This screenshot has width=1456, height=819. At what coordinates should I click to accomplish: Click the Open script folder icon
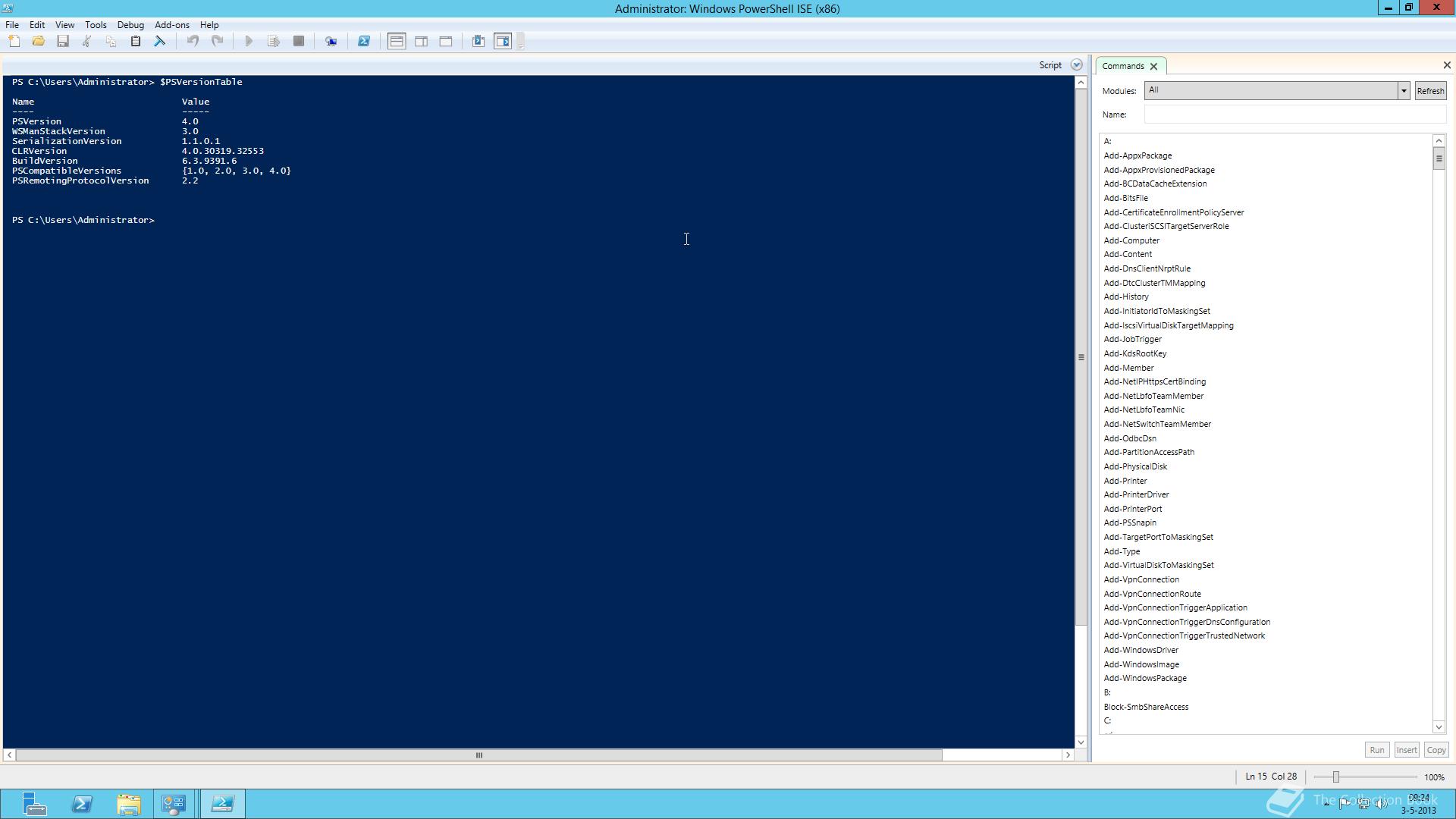[x=39, y=42]
